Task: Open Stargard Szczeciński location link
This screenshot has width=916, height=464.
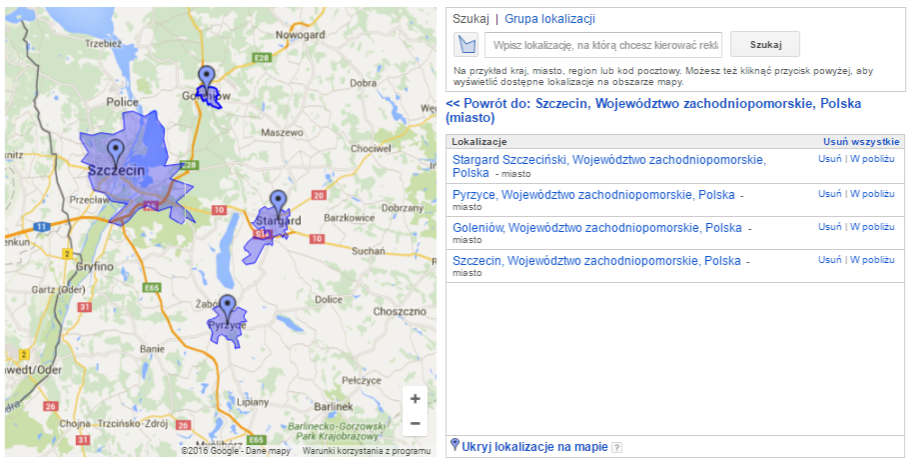Action: 609,166
